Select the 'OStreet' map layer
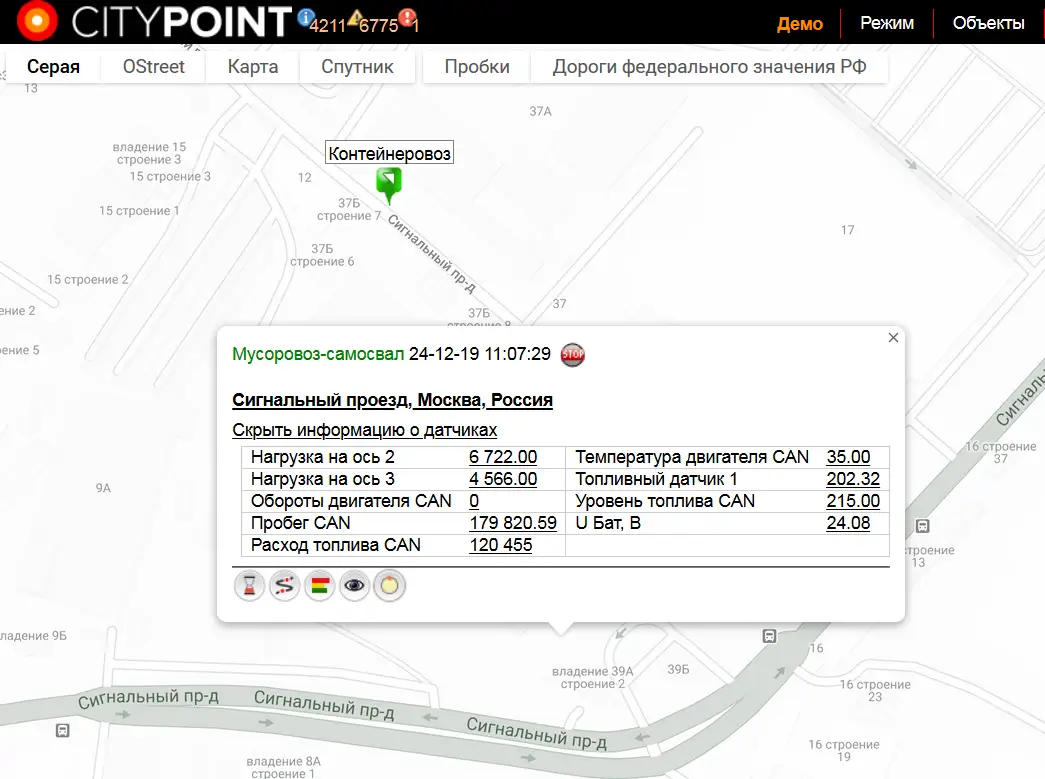The height and width of the screenshot is (779, 1045). click(154, 67)
